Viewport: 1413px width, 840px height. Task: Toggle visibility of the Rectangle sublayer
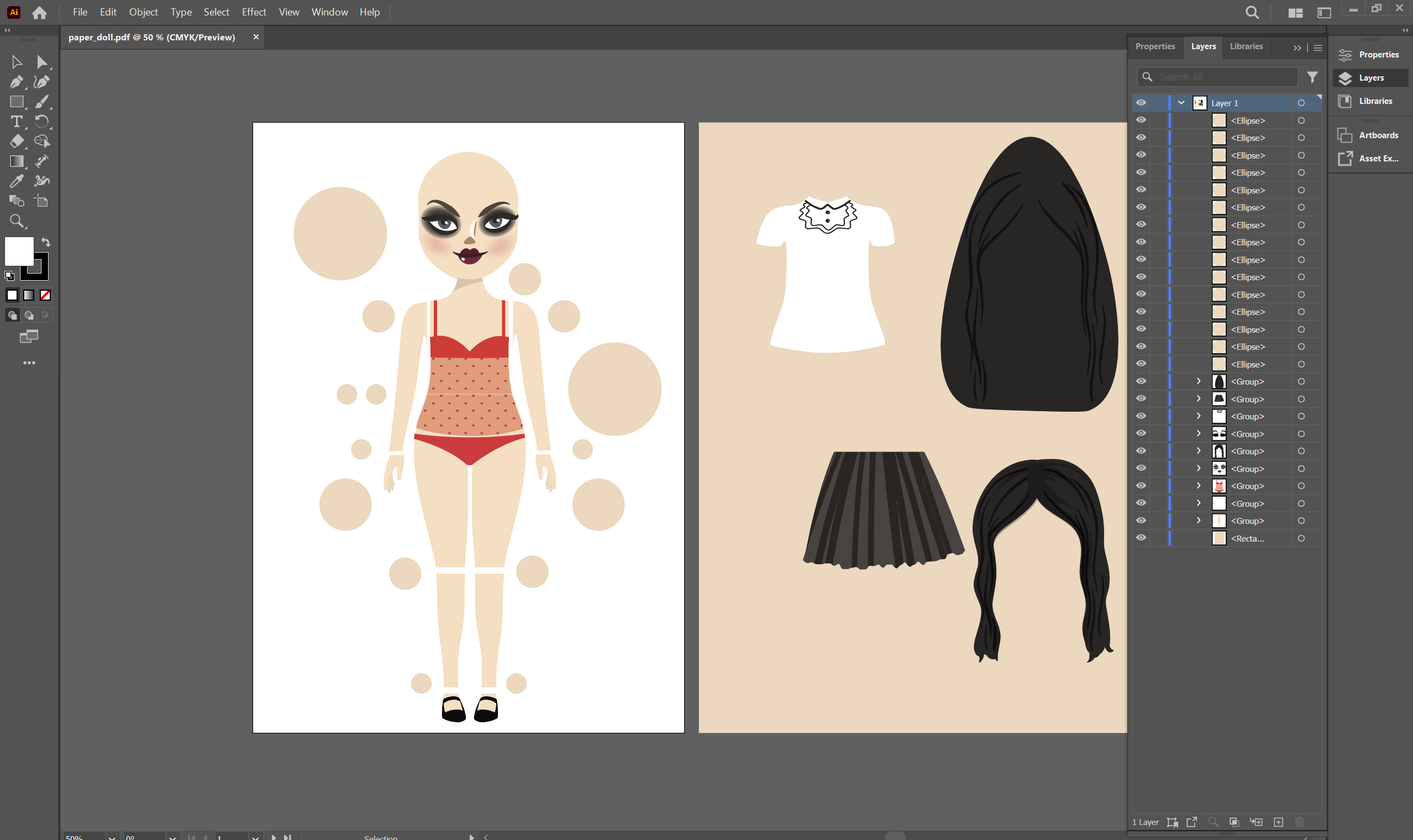(x=1141, y=538)
